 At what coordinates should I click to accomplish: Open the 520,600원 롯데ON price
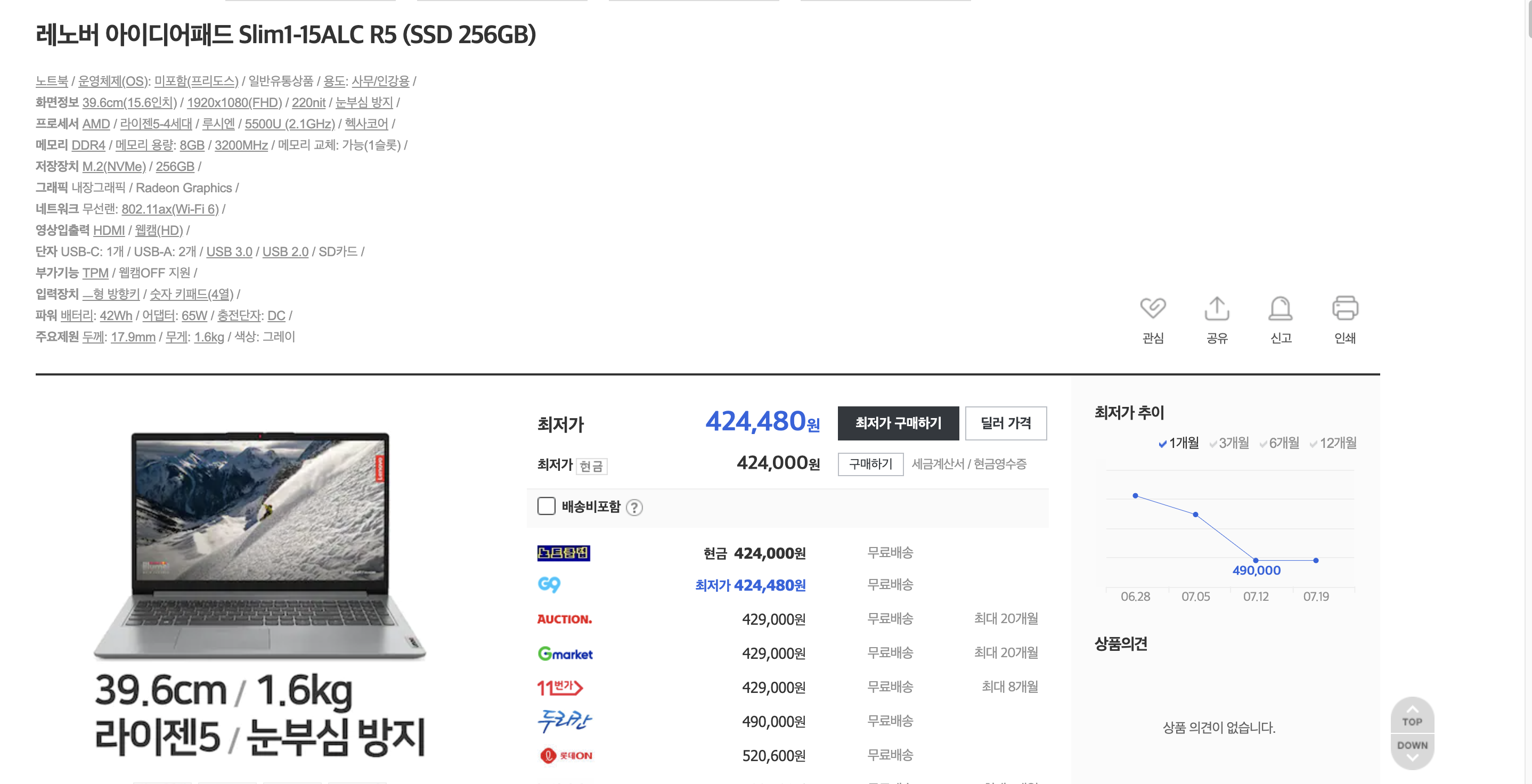774,755
